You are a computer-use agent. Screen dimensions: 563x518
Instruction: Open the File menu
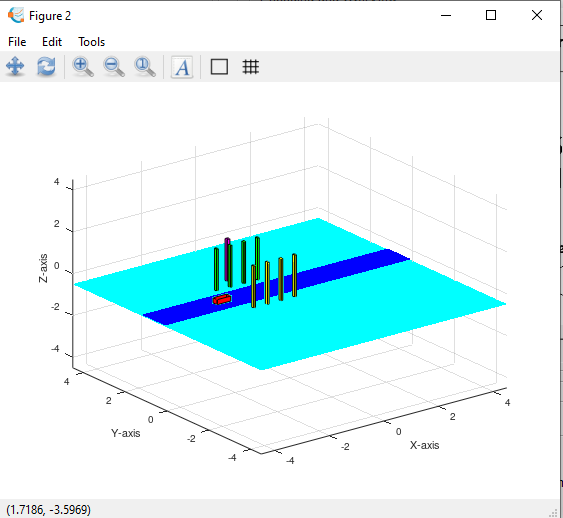pyautogui.click(x=17, y=42)
